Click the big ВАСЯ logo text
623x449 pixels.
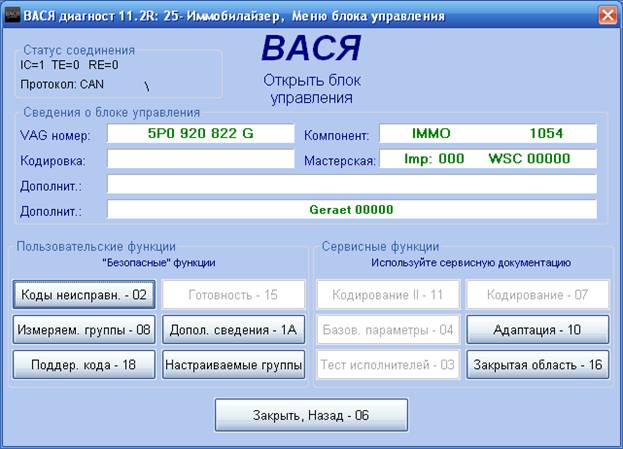click(x=311, y=48)
